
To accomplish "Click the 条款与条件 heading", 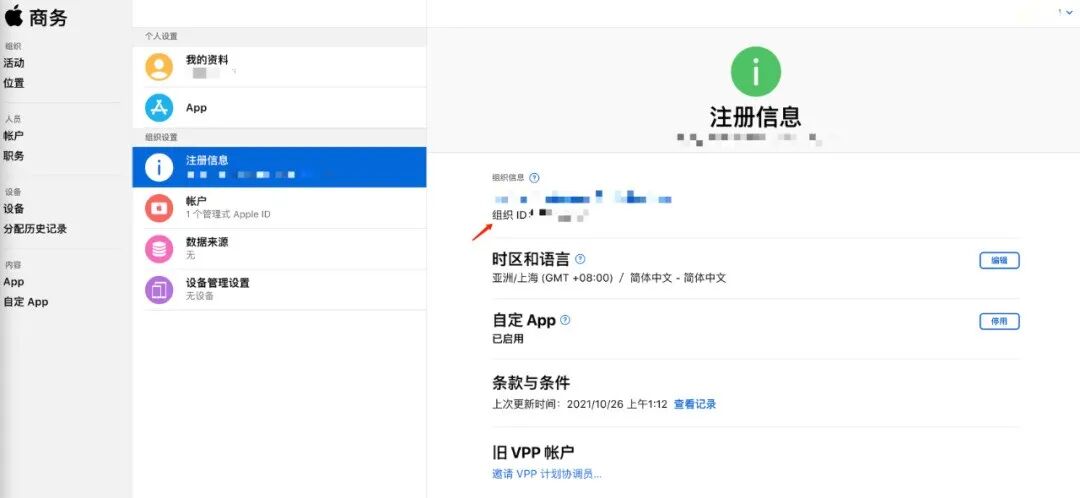I will 531,382.
